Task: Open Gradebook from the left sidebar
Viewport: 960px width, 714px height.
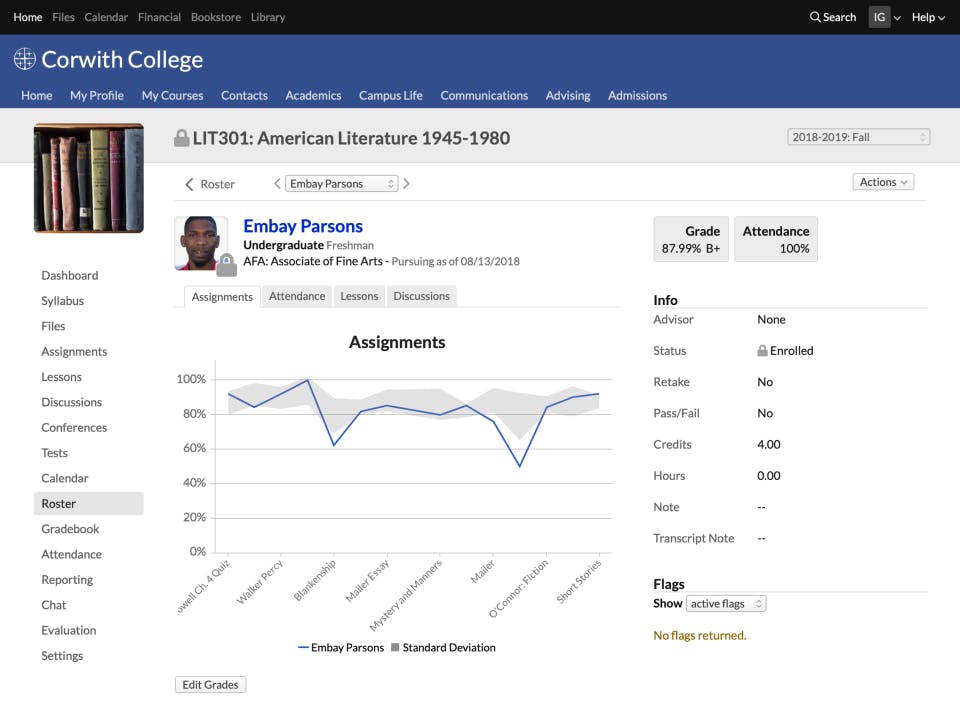Action: pyautogui.click(x=71, y=528)
